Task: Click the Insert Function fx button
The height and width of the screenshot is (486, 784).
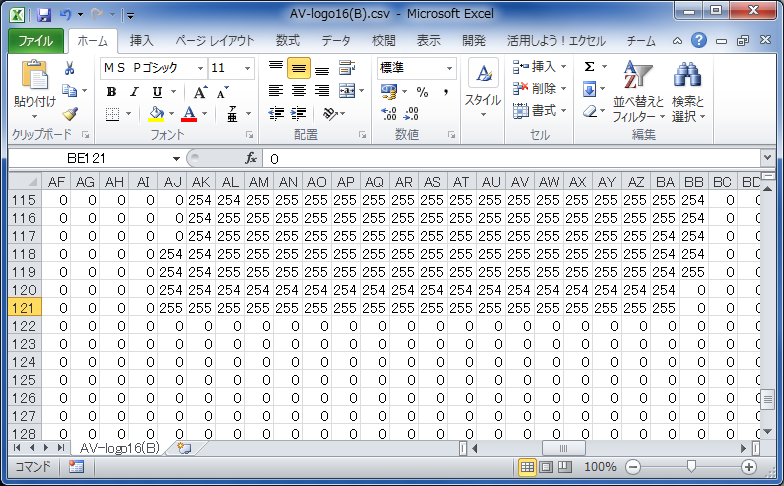Action: coord(251,158)
